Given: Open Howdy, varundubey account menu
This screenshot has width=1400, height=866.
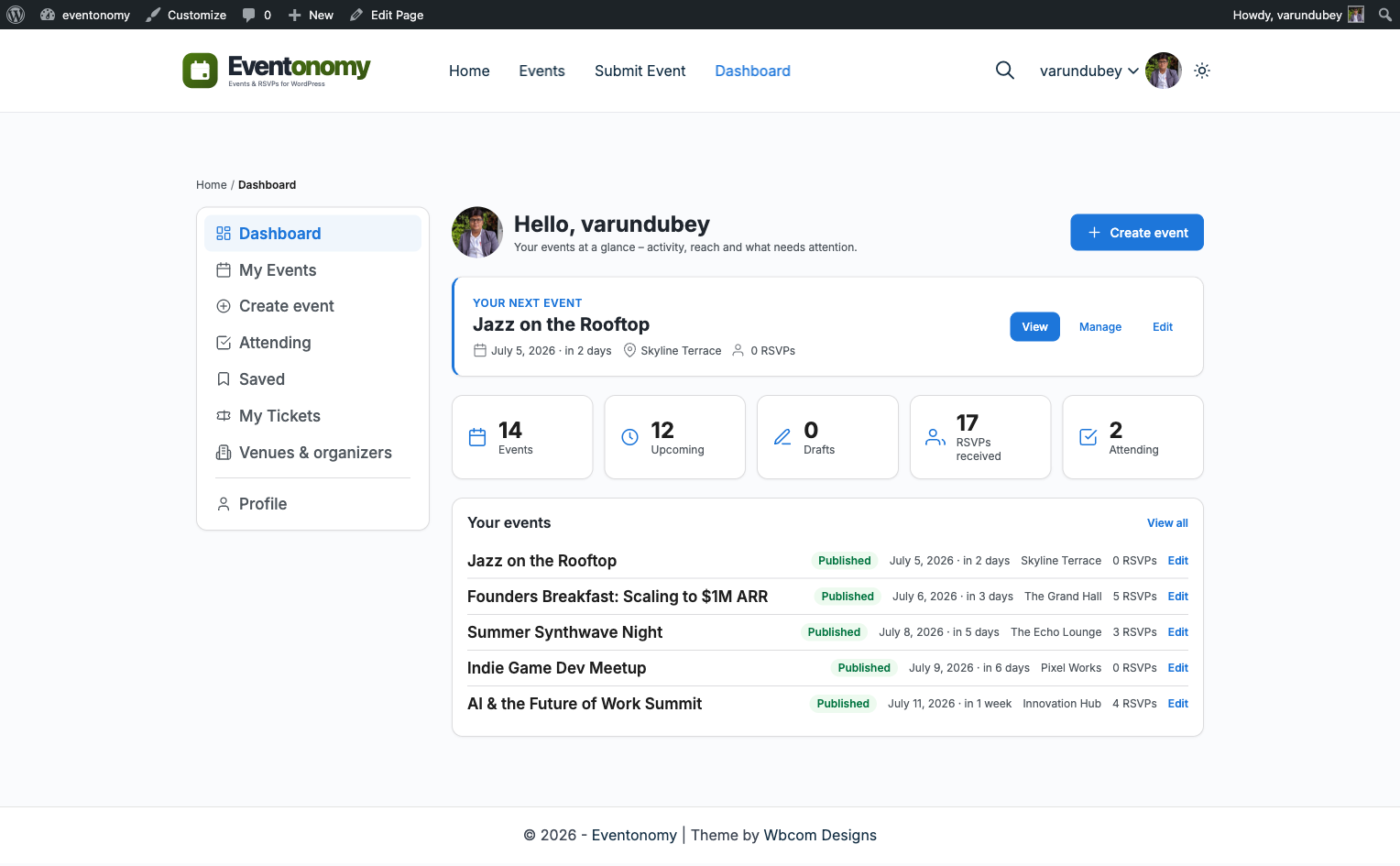Looking at the screenshot, I should [1298, 15].
